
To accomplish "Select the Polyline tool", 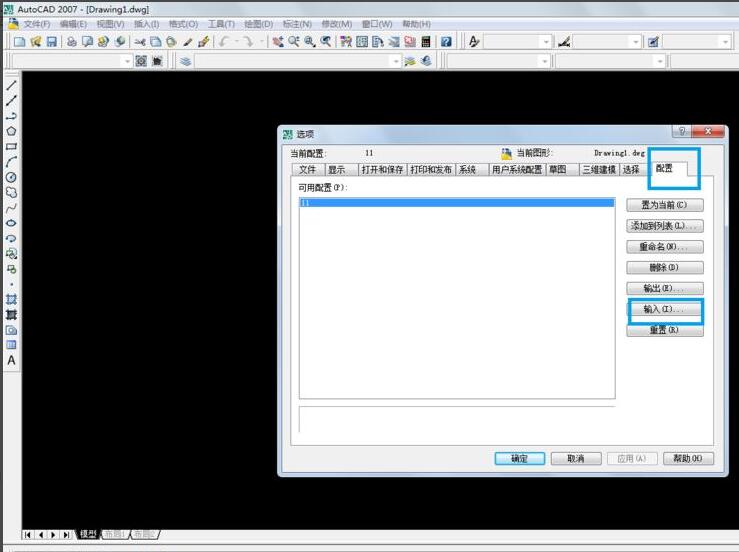I will point(11,116).
